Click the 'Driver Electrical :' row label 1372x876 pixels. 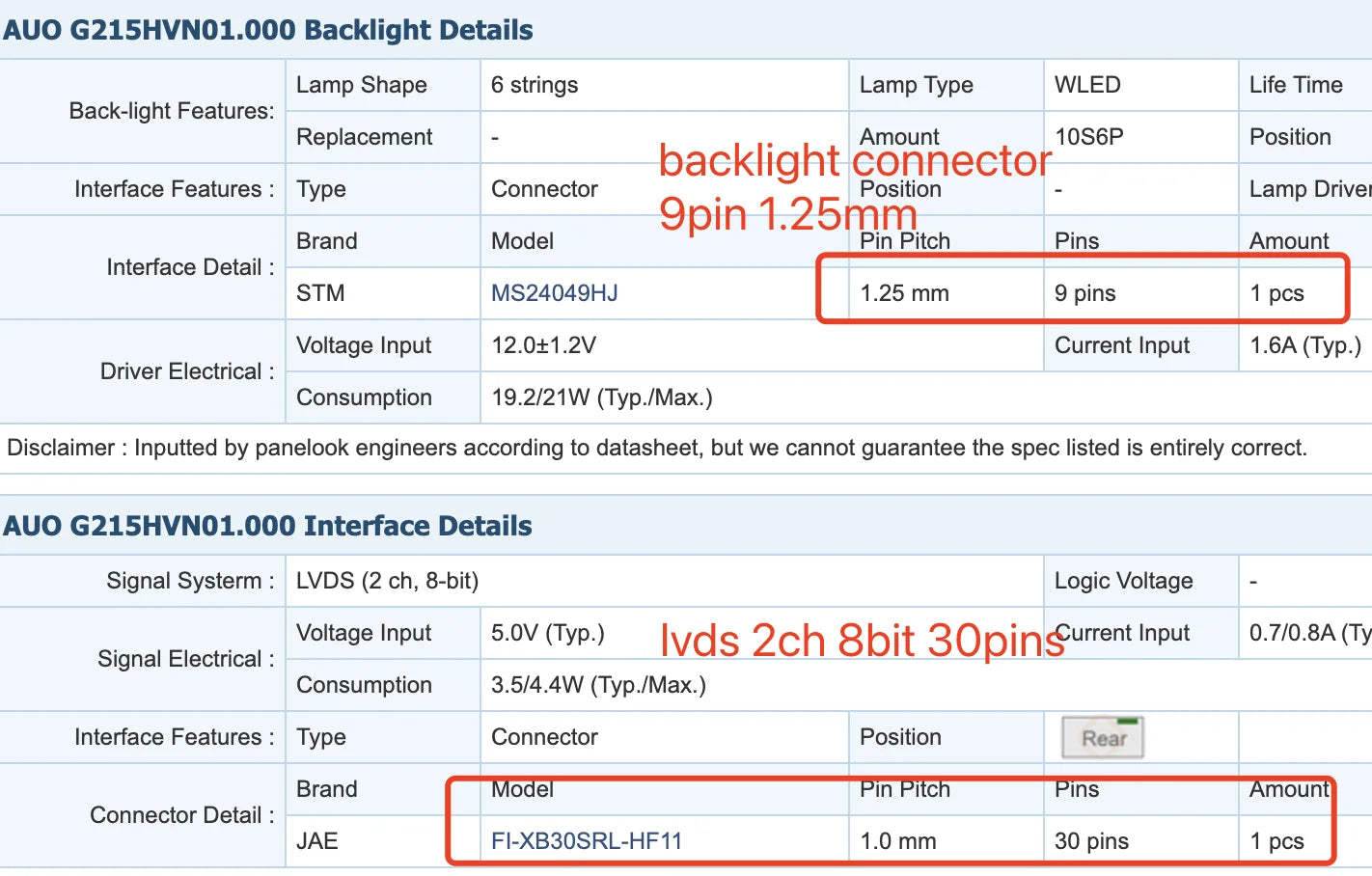[187, 371]
